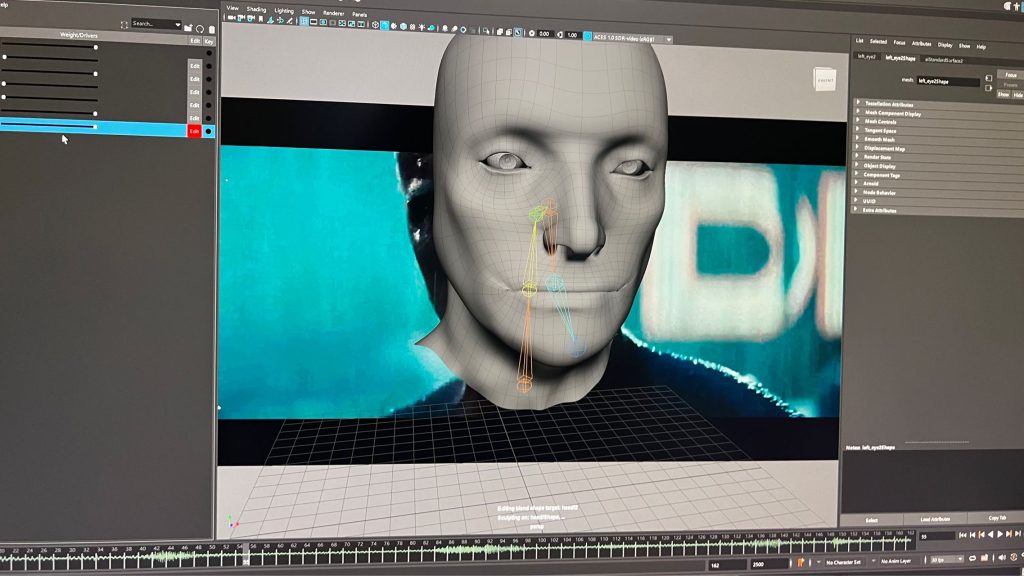Open the viewport View menu

coord(232,8)
